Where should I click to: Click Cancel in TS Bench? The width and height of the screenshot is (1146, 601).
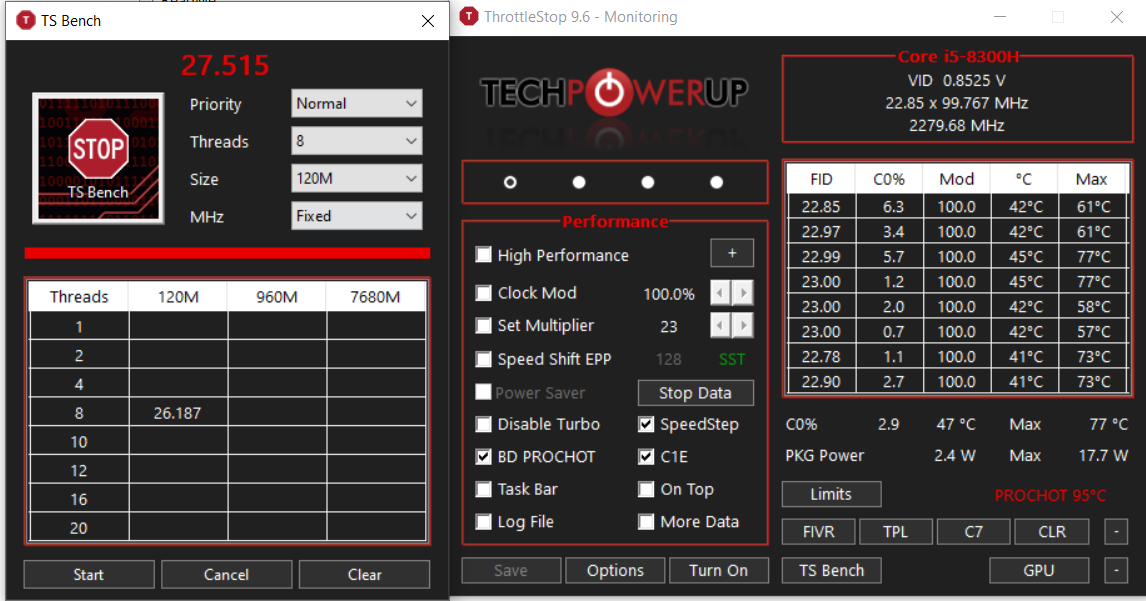(x=227, y=575)
